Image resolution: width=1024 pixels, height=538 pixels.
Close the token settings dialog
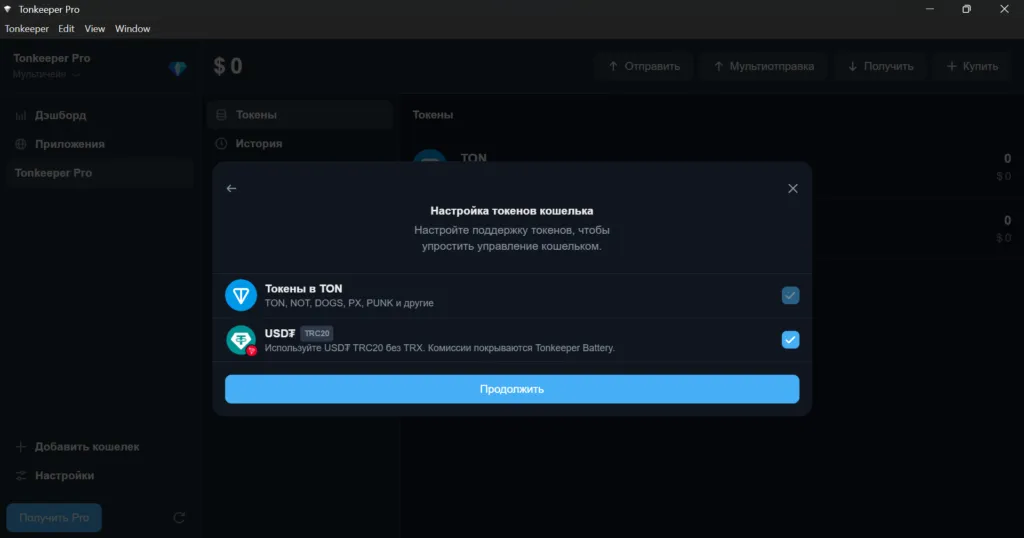click(x=792, y=188)
